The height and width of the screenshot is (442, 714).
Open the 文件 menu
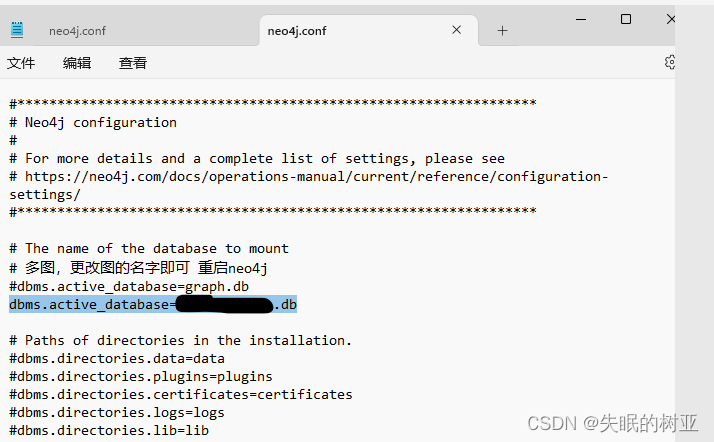[x=21, y=63]
